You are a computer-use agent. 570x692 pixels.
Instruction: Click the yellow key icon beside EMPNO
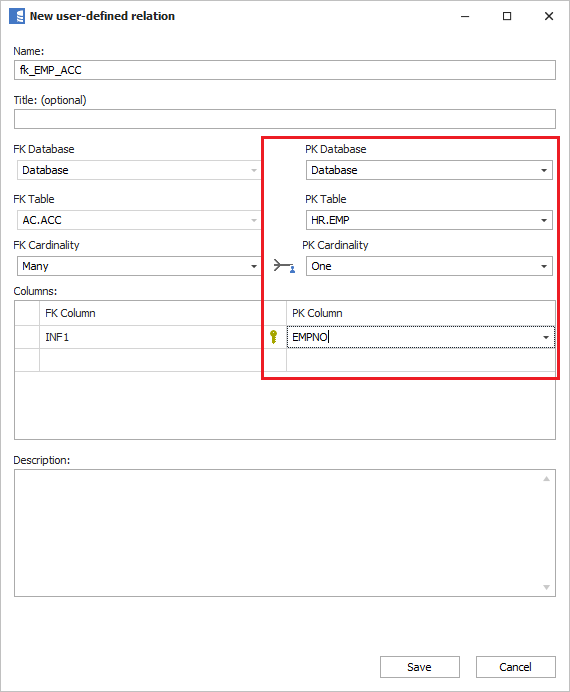274,337
